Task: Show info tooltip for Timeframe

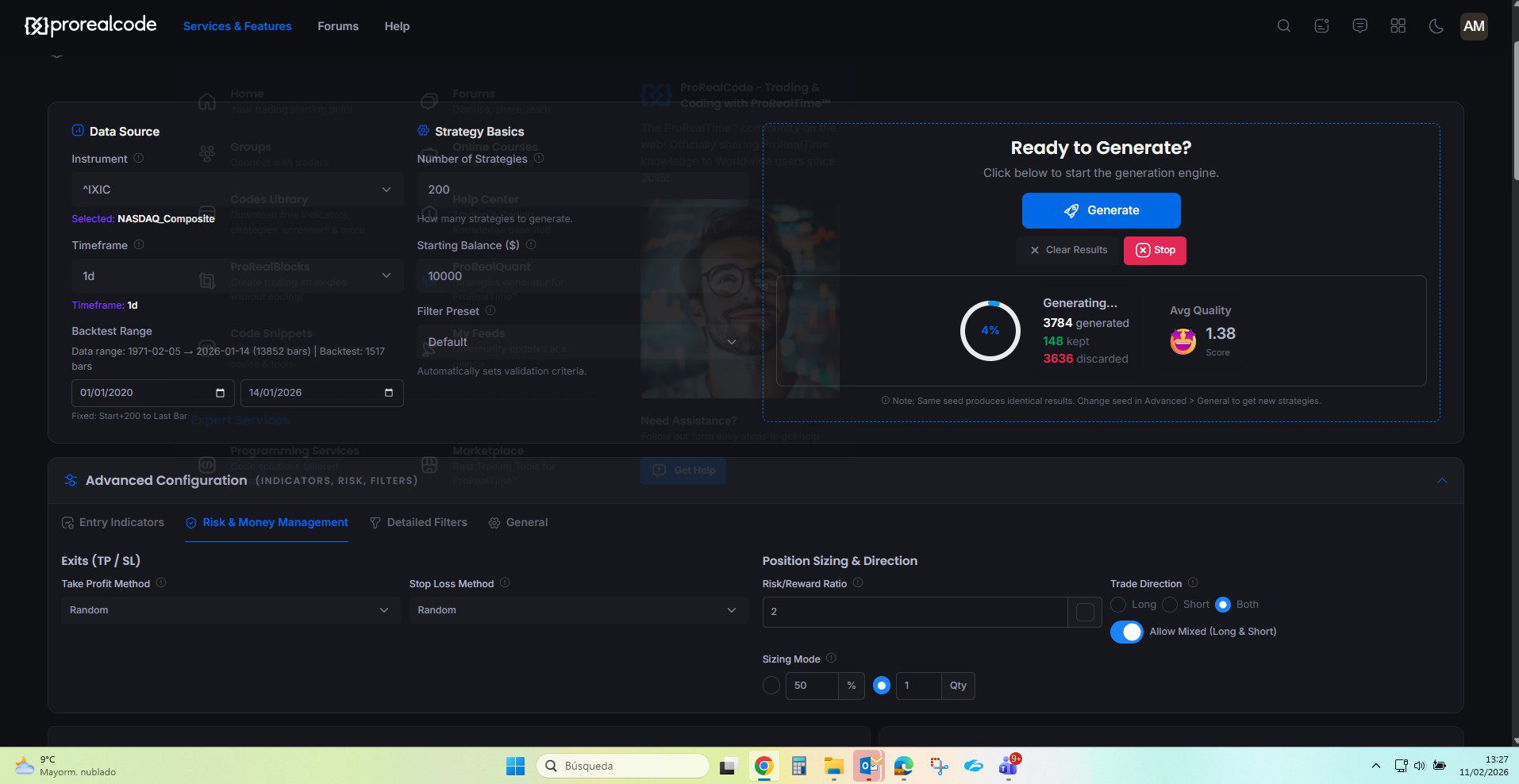Action: point(139,244)
